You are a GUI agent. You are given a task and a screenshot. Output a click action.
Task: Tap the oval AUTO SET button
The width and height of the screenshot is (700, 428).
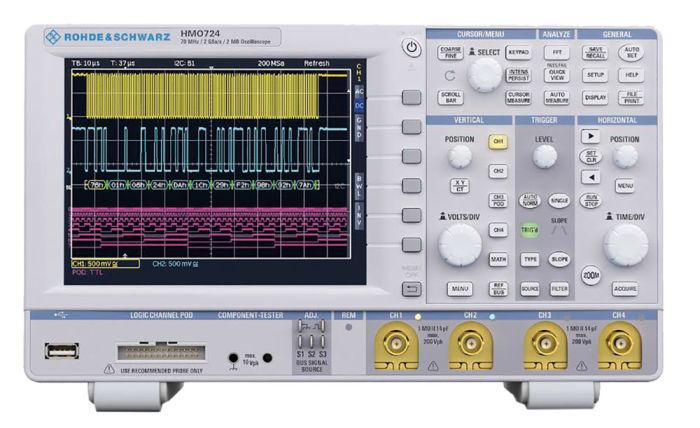631,53
